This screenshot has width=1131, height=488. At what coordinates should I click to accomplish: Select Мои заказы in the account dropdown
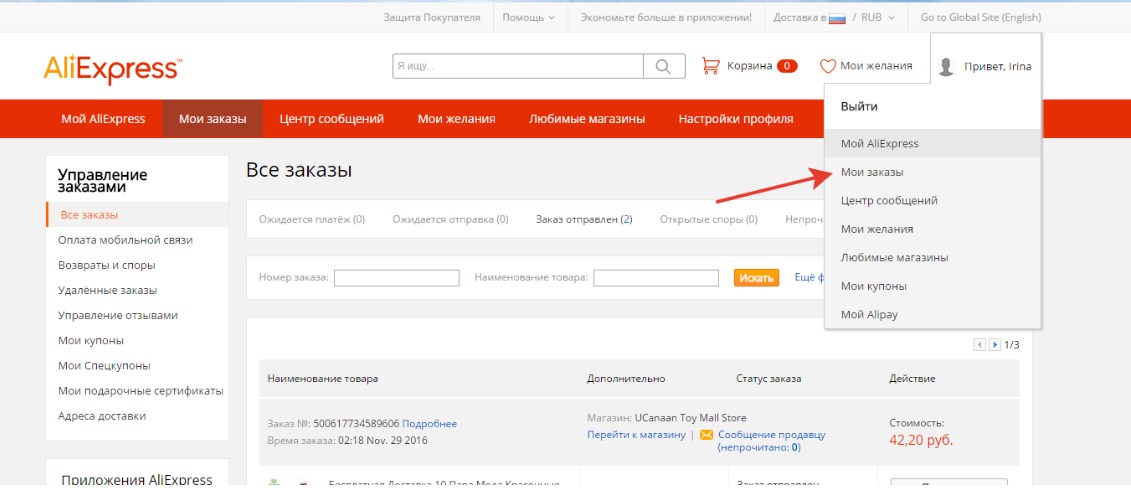[x=866, y=172]
